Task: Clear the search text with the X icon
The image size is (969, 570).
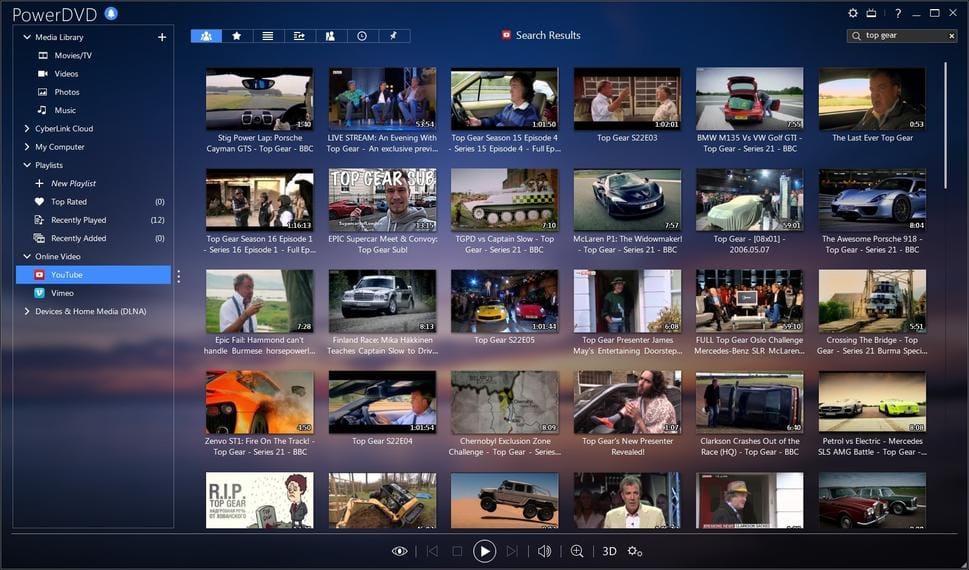Action: [x=952, y=36]
